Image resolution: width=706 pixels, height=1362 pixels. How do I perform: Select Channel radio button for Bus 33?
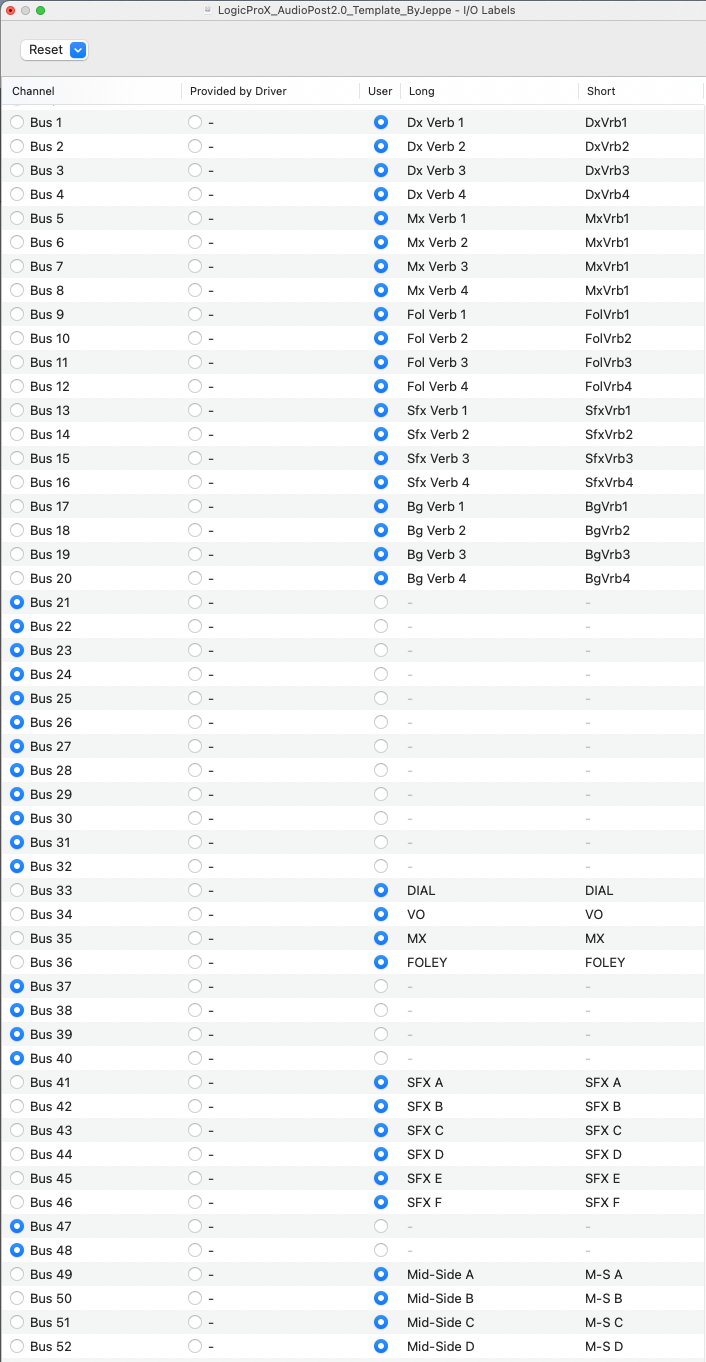[17, 890]
